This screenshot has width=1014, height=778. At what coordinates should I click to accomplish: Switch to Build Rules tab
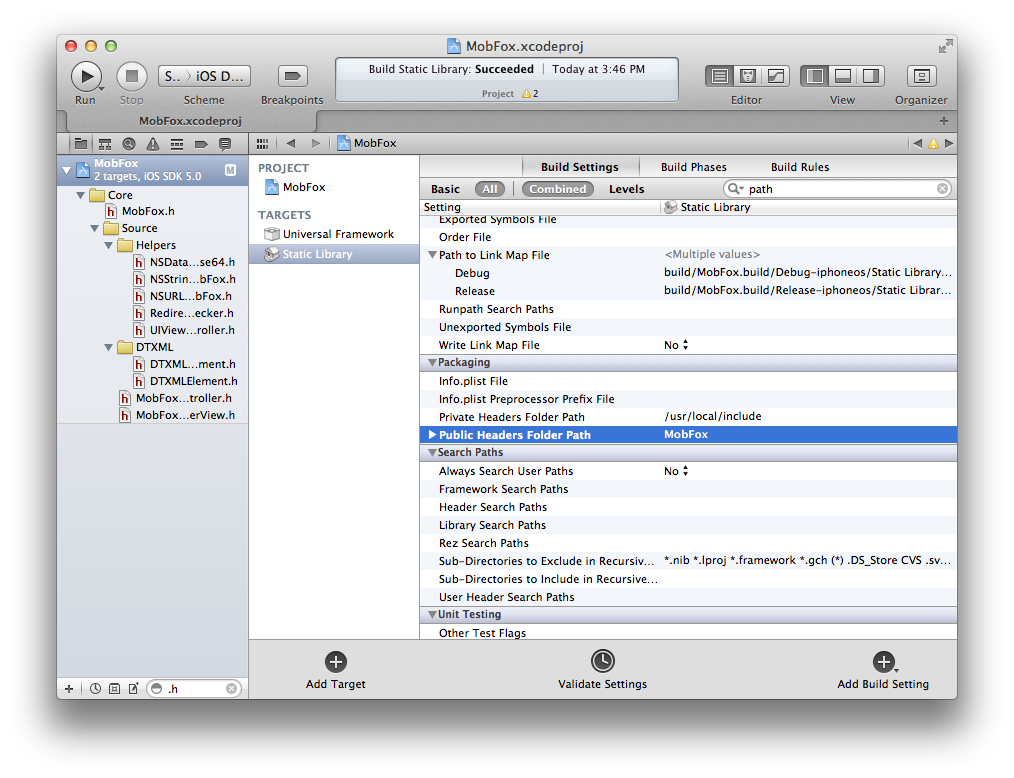pos(800,167)
